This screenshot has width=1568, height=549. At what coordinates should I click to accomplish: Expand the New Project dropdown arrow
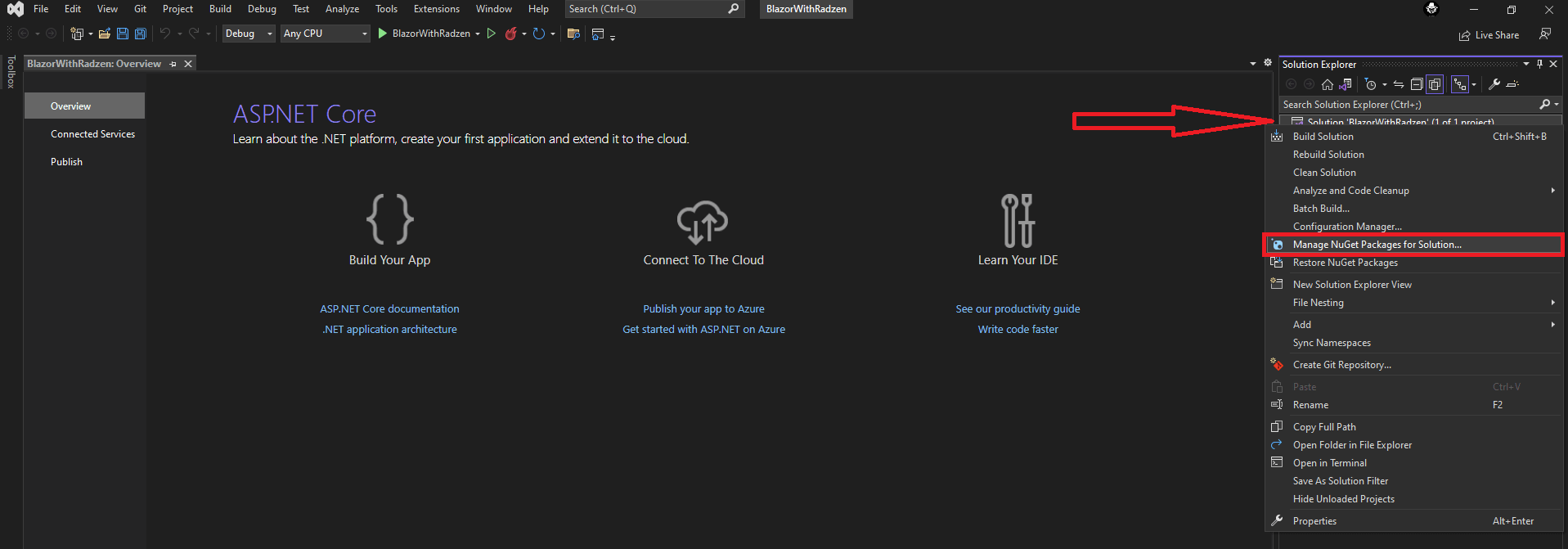(x=90, y=34)
